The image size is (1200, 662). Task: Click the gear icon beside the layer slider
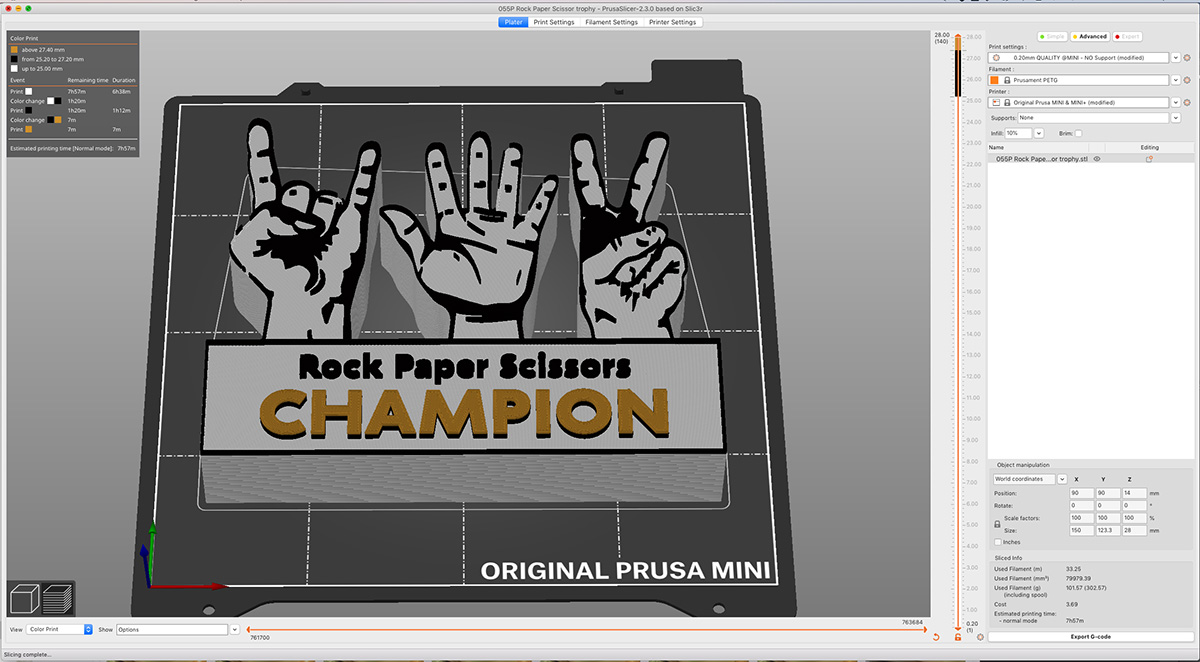pos(980,637)
